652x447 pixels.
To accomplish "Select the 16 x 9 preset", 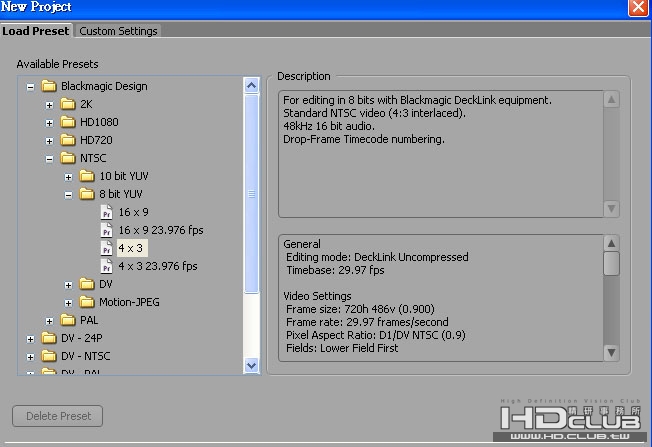I will (x=133, y=212).
